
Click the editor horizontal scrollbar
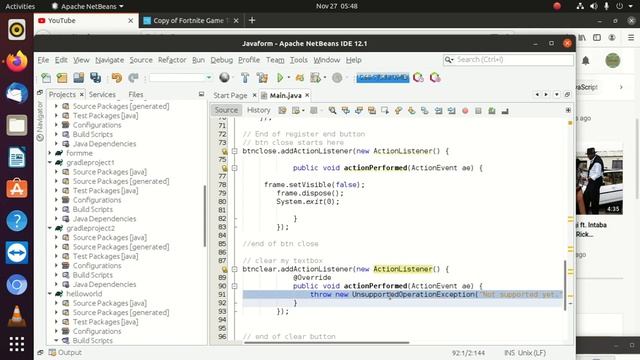point(326,343)
